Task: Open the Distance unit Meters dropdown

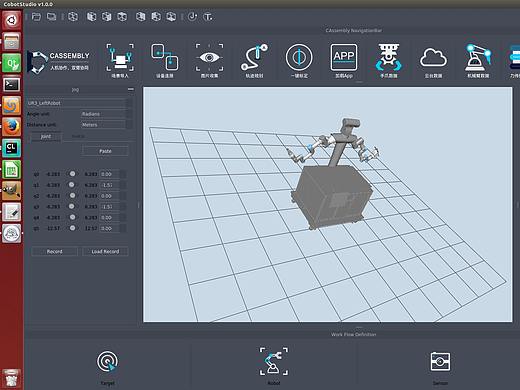Action: [x=106, y=125]
